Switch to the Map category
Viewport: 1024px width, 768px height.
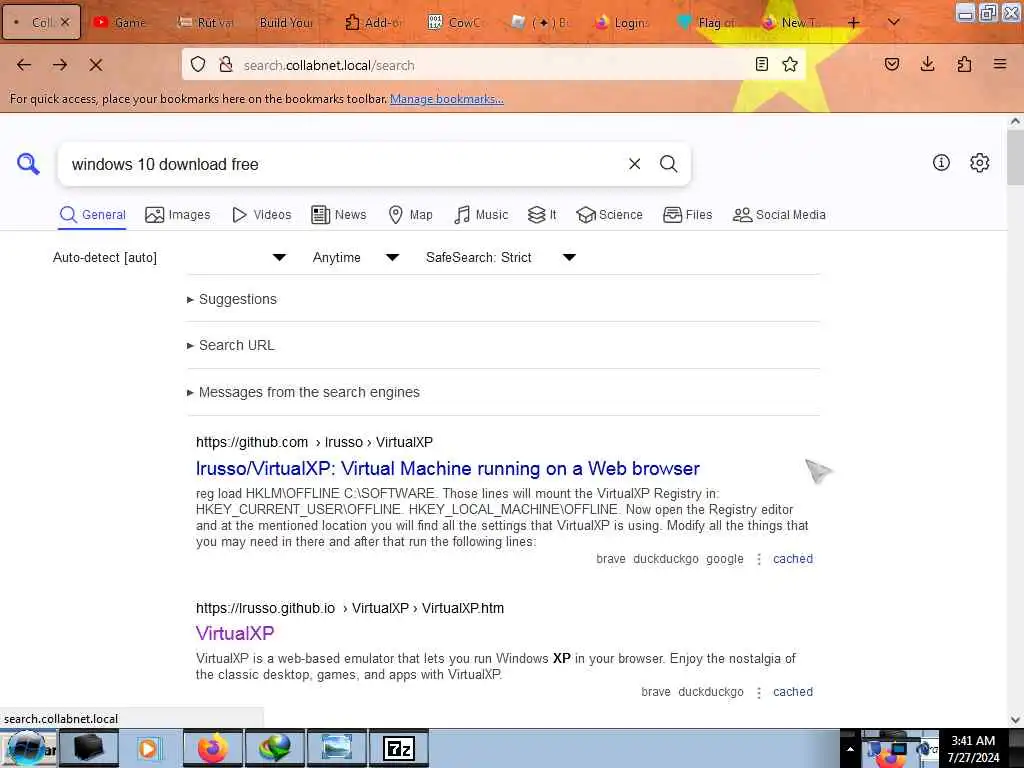pyautogui.click(x=410, y=215)
